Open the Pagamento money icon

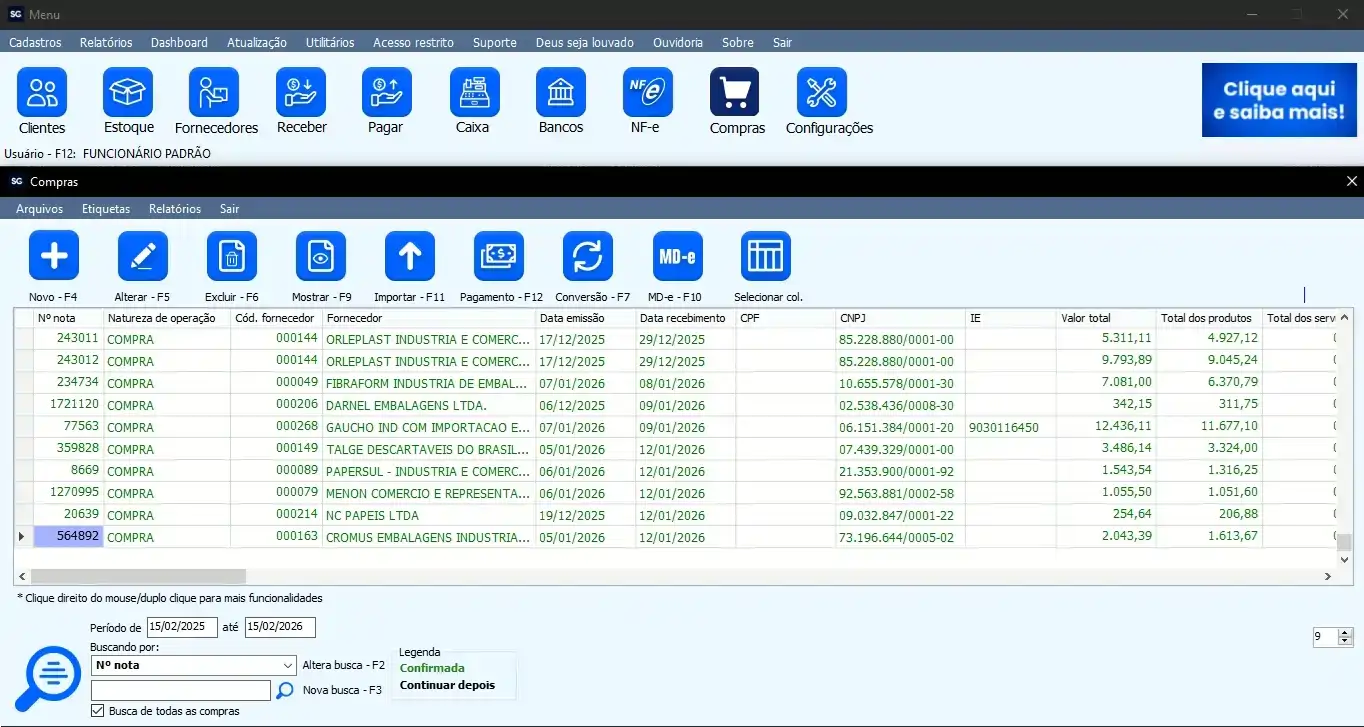[x=499, y=257]
